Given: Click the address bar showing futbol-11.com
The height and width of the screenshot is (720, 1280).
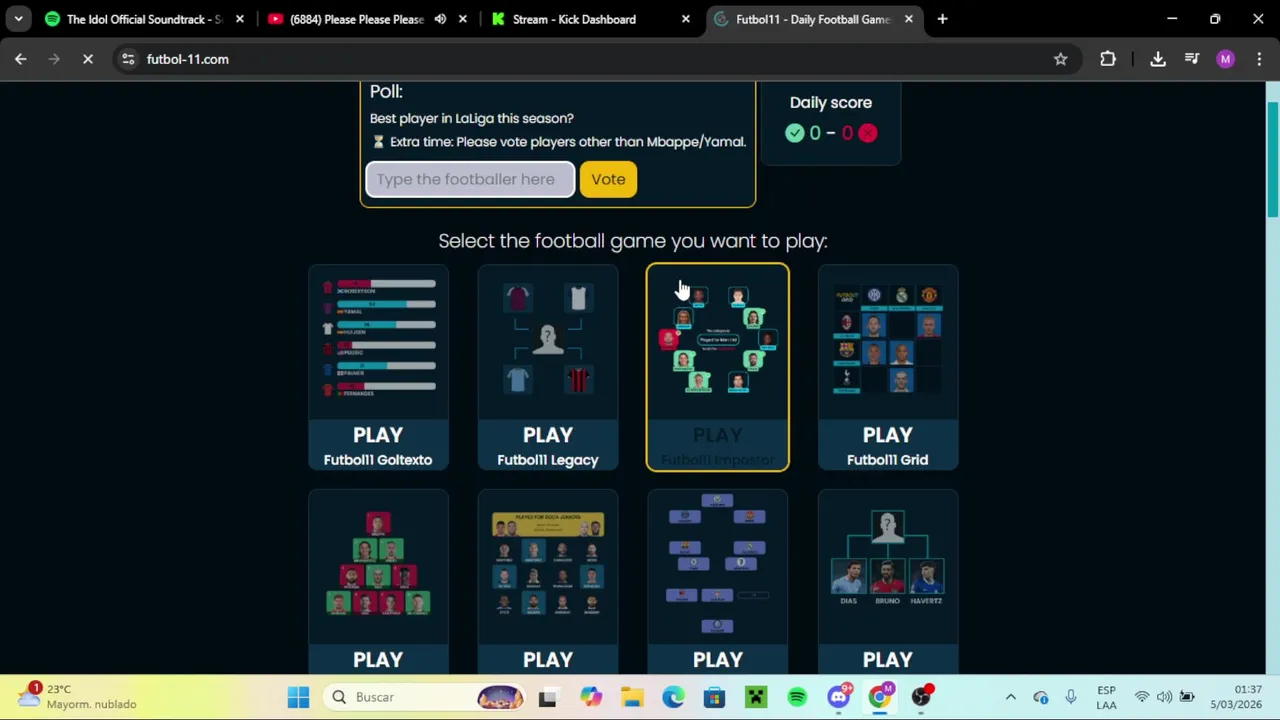Looking at the screenshot, I should pyautogui.click(x=590, y=59).
